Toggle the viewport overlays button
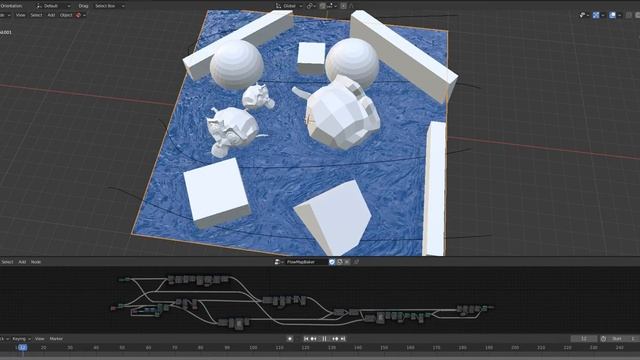Viewport: 640px width, 360px height. pyautogui.click(x=612, y=15)
